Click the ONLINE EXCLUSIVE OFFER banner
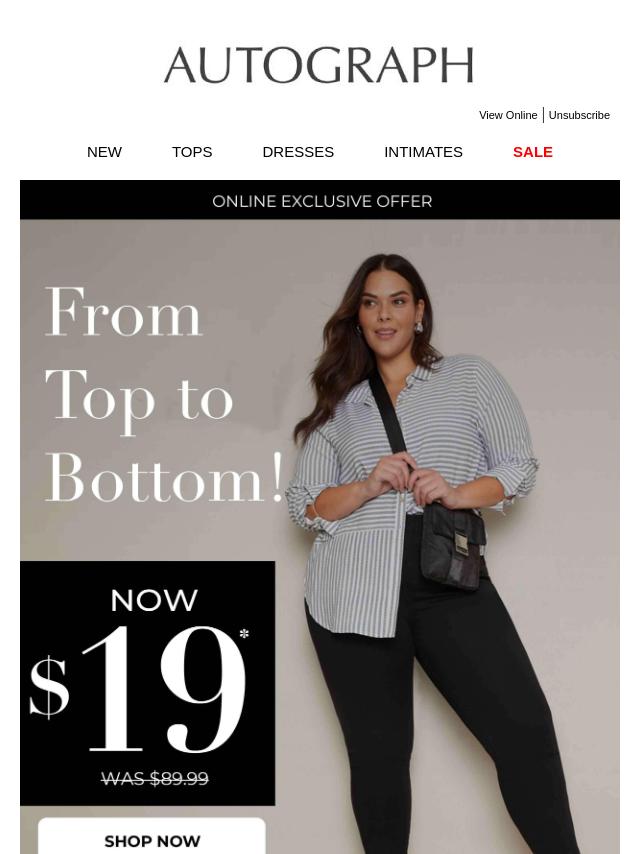The width and height of the screenshot is (640, 854). pyautogui.click(x=320, y=200)
